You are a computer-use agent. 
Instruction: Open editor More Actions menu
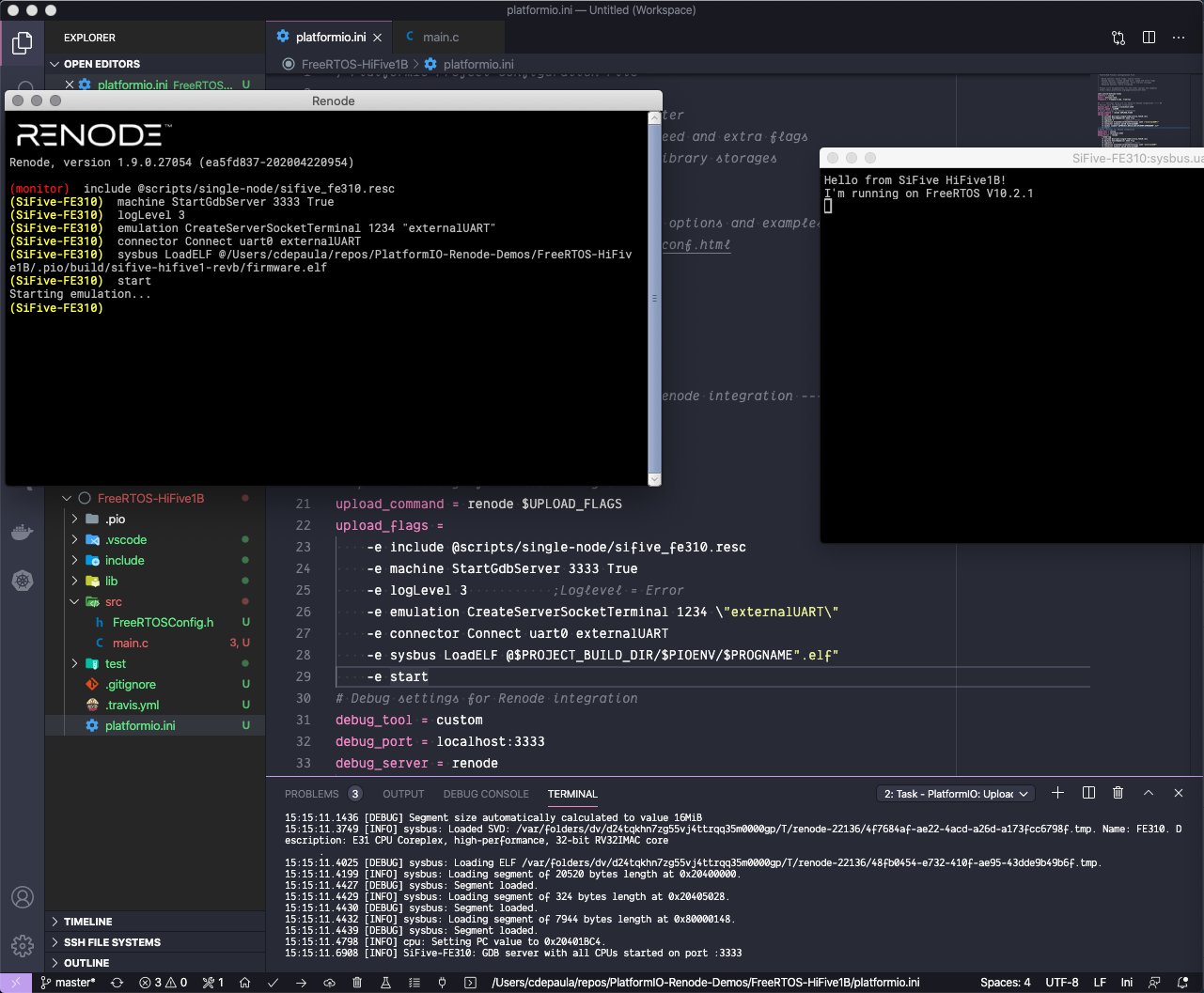(1179, 38)
